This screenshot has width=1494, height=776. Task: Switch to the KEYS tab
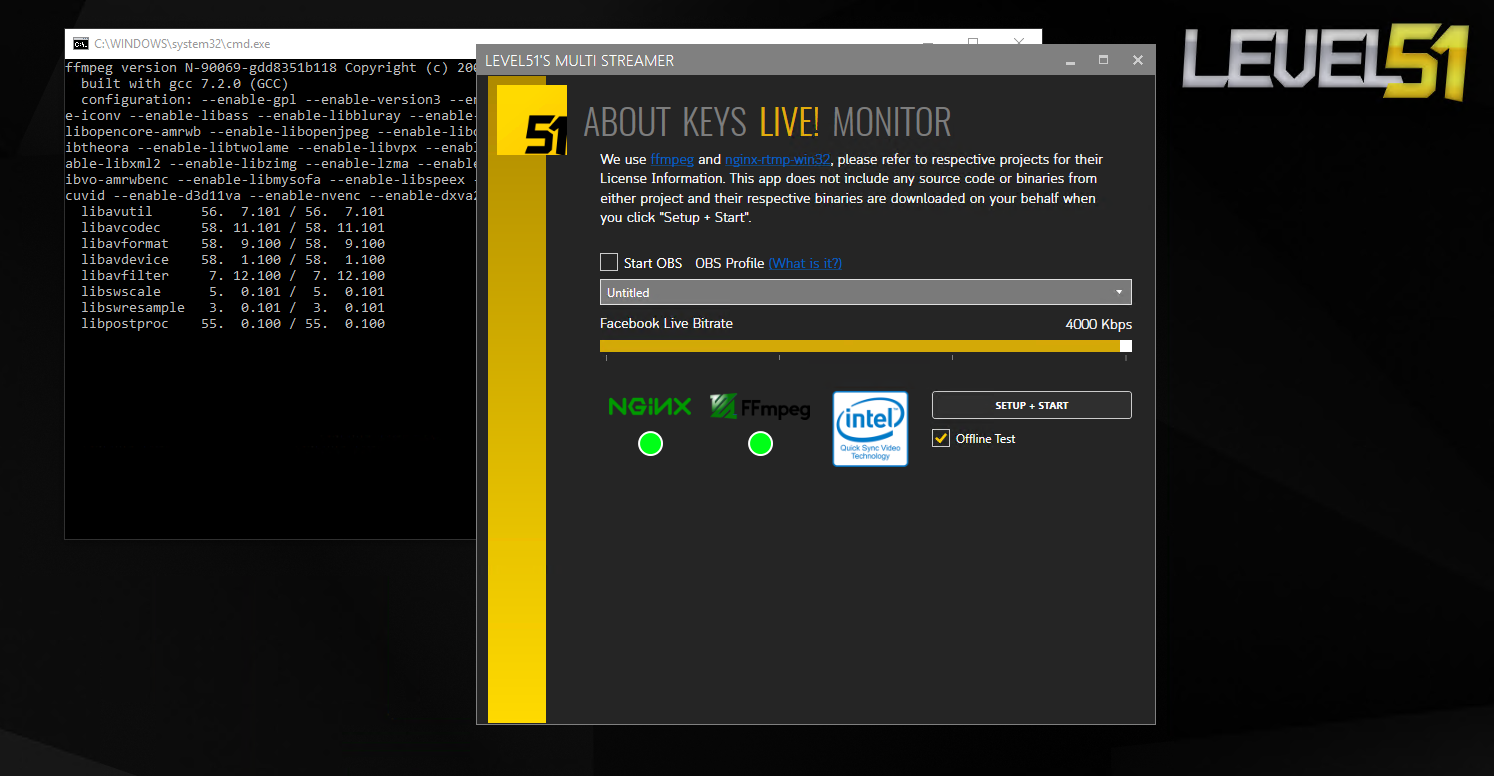[714, 122]
